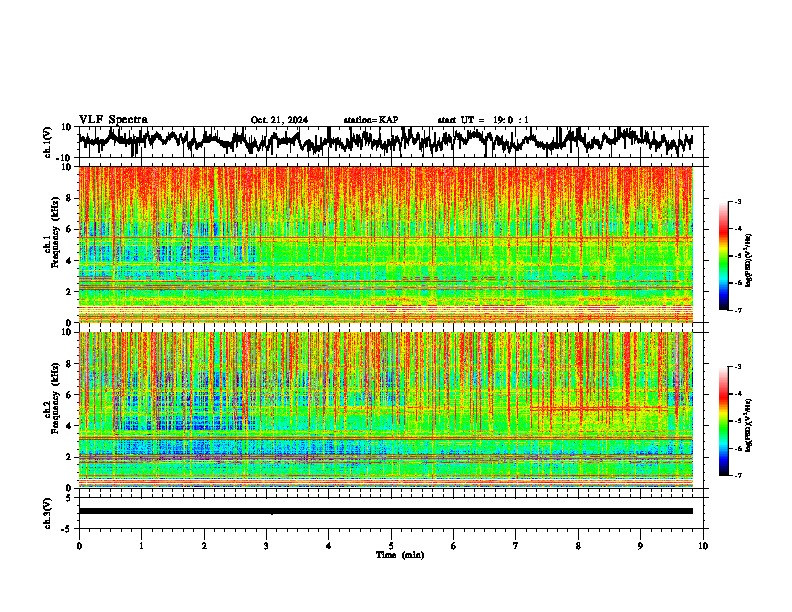The width and height of the screenshot is (792, 612).
Task: Click the "4" kHz tick of ch.2 spectrogram
Action: click(70, 426)
